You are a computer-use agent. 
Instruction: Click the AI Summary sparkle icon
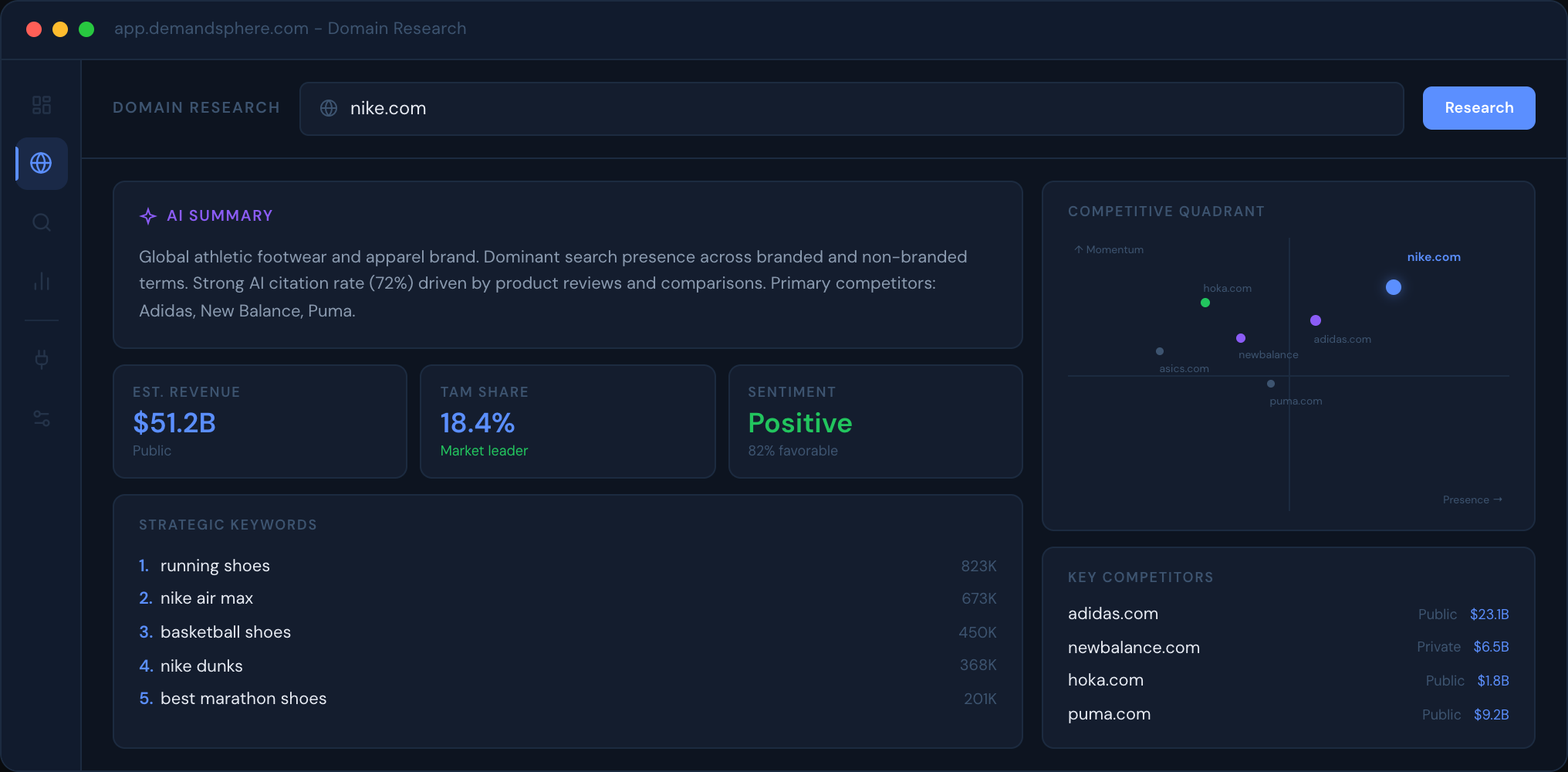point(147,215)
